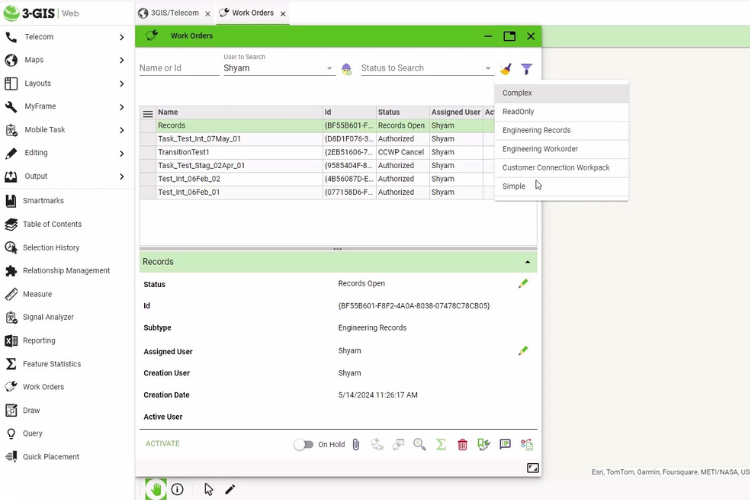This screenshot has width=750, height=500.
Task: Select the Test_Int_06Feb_02 row
Action: coord(317,179)
